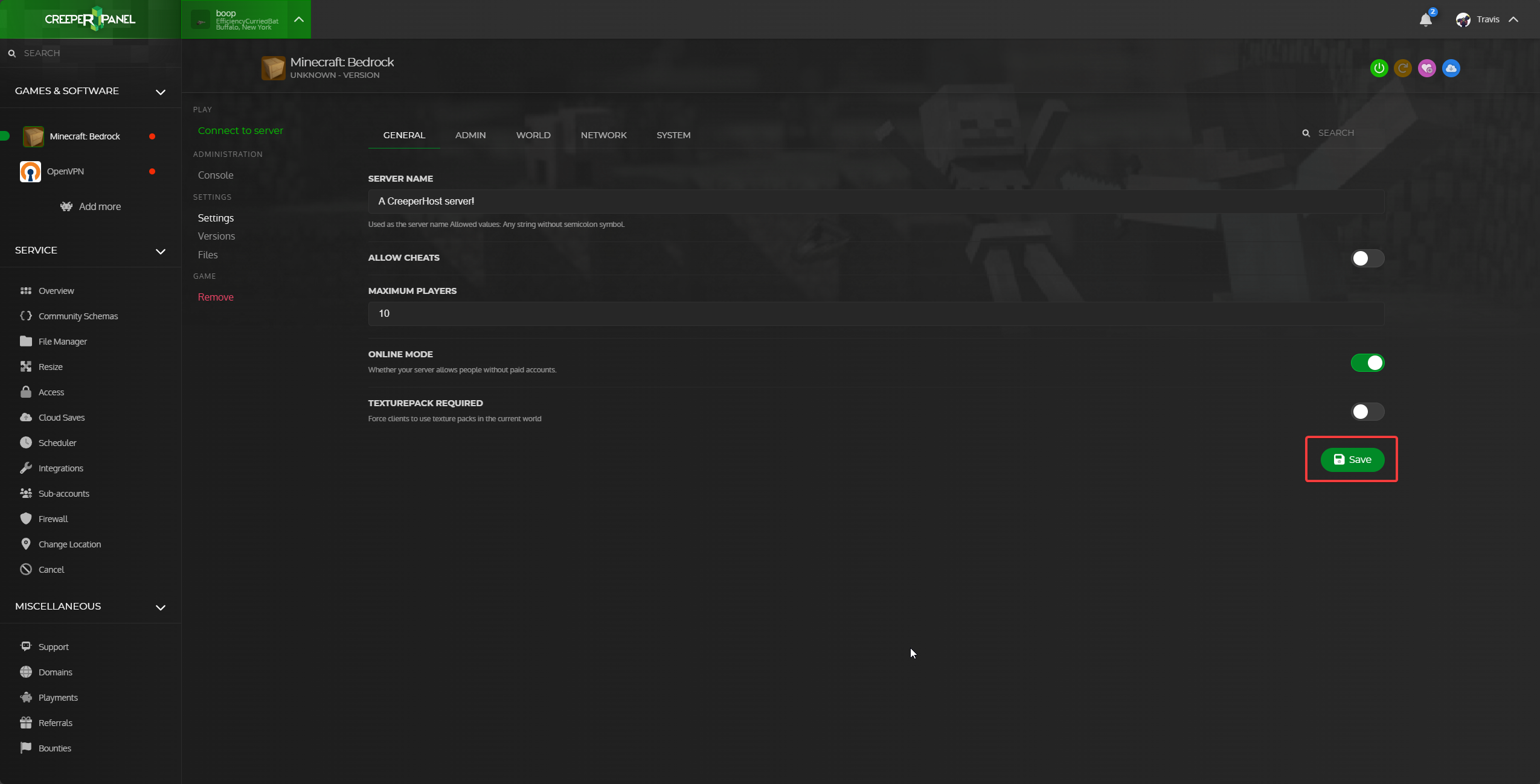Image resolution: width=1540 pixels, height=784 pixels.
Task: Switch to the Admin tab
Action: 470,135
